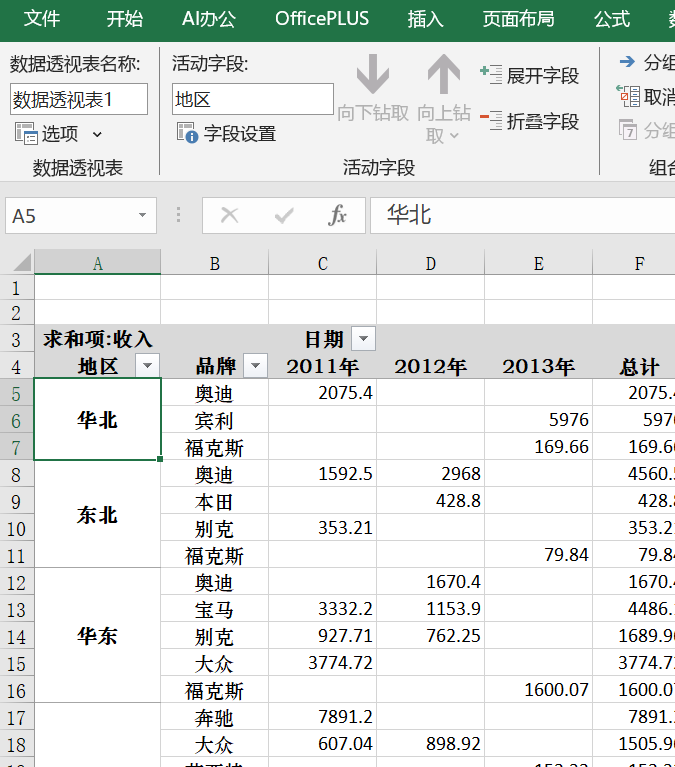675x767 pixels.
Task: Click the 选项 options icon
Action: 25,134
